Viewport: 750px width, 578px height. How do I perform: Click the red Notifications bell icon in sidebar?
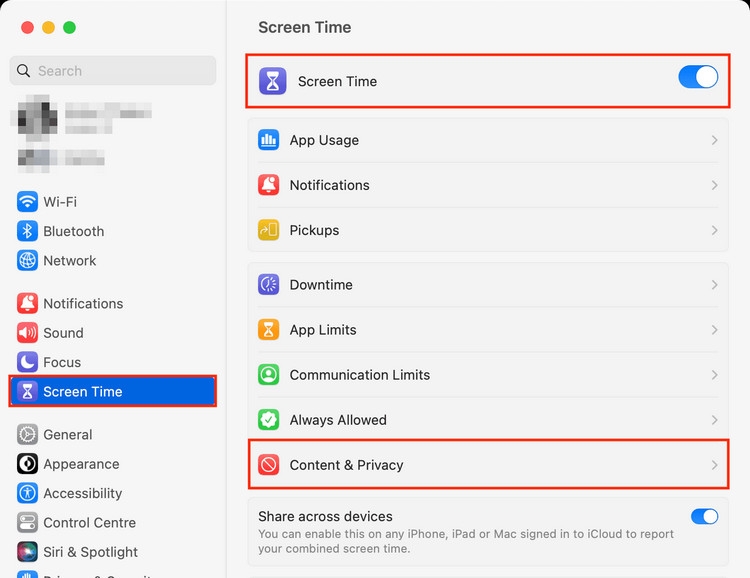click(x=27, y=303)
